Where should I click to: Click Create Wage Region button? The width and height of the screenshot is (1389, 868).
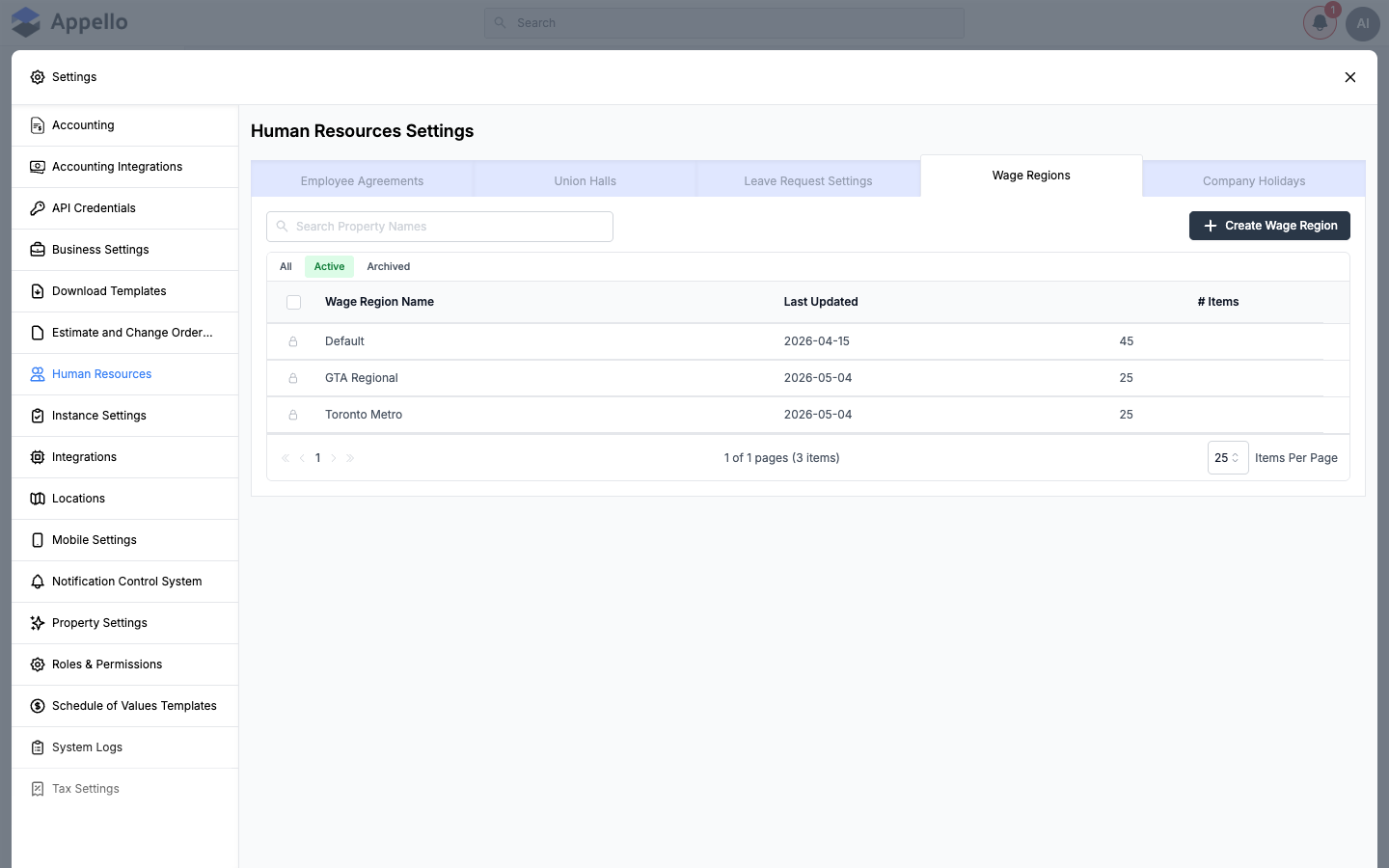pos(1269,226)
